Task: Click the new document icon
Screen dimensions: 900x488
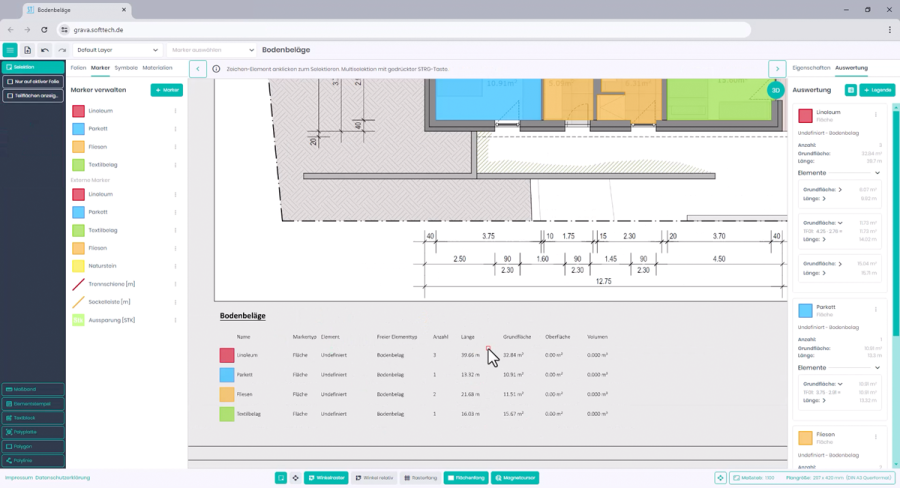Action: 27,50
